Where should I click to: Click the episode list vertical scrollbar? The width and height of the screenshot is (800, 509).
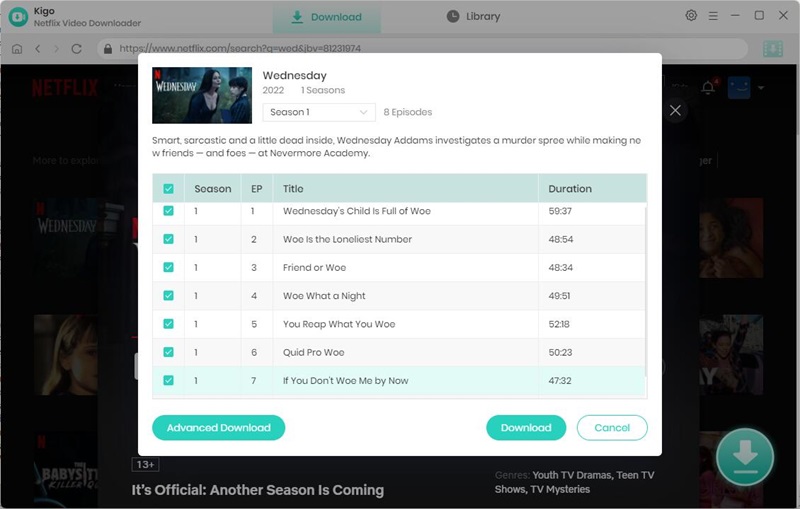pyautogui.click(x=645, y=291)
